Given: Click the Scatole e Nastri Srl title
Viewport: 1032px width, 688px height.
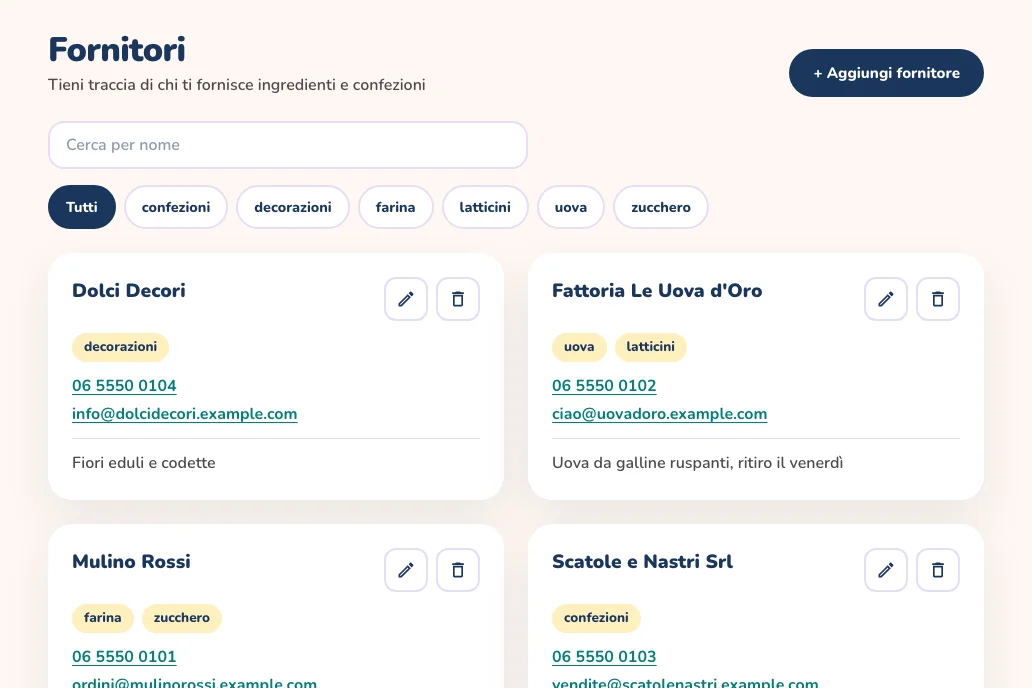Looking at the screenshot, I should [x=642, y=562].
